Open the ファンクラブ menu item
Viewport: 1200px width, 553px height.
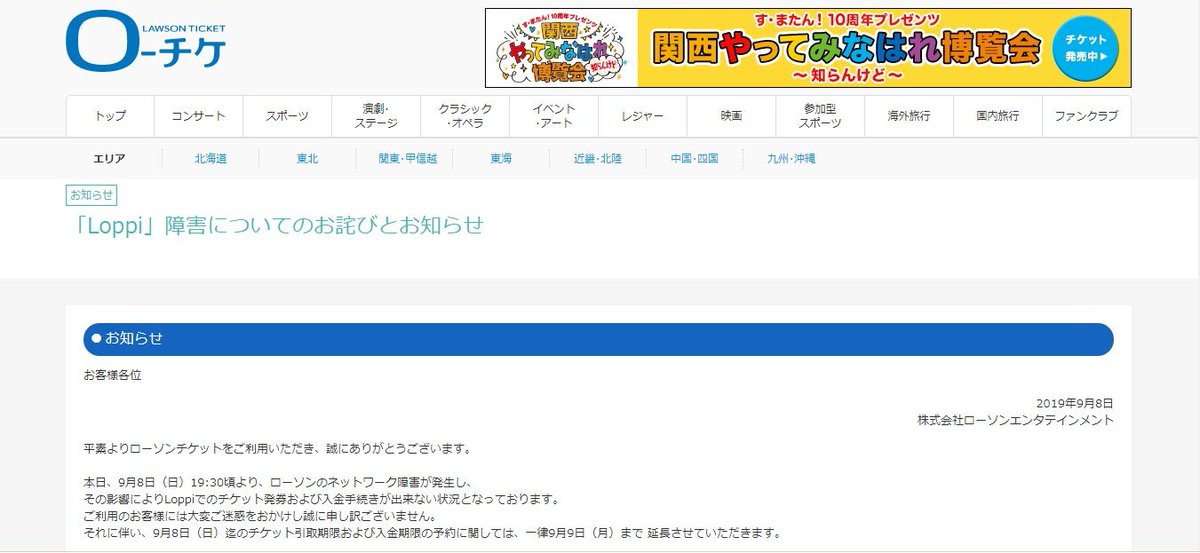[1086, 116]
